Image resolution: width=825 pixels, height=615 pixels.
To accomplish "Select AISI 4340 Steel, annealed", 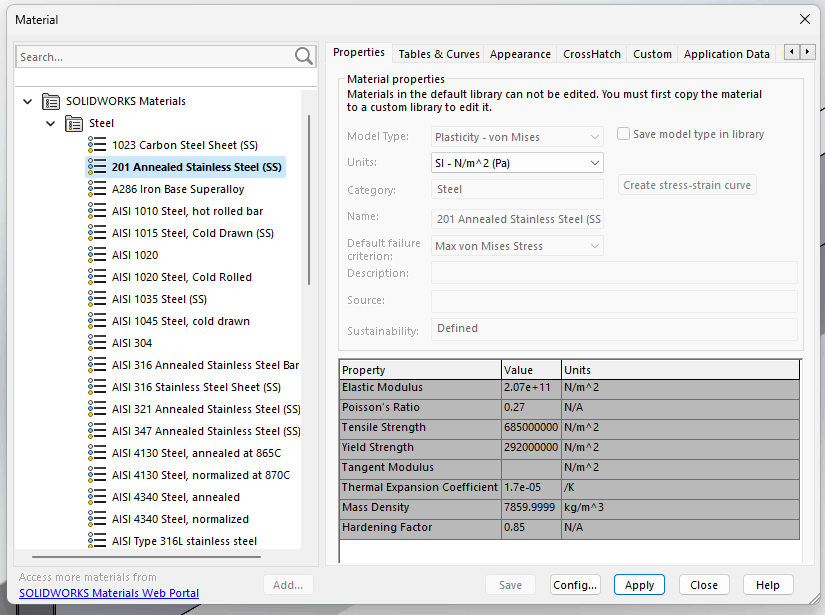I will tap(176, 497).
